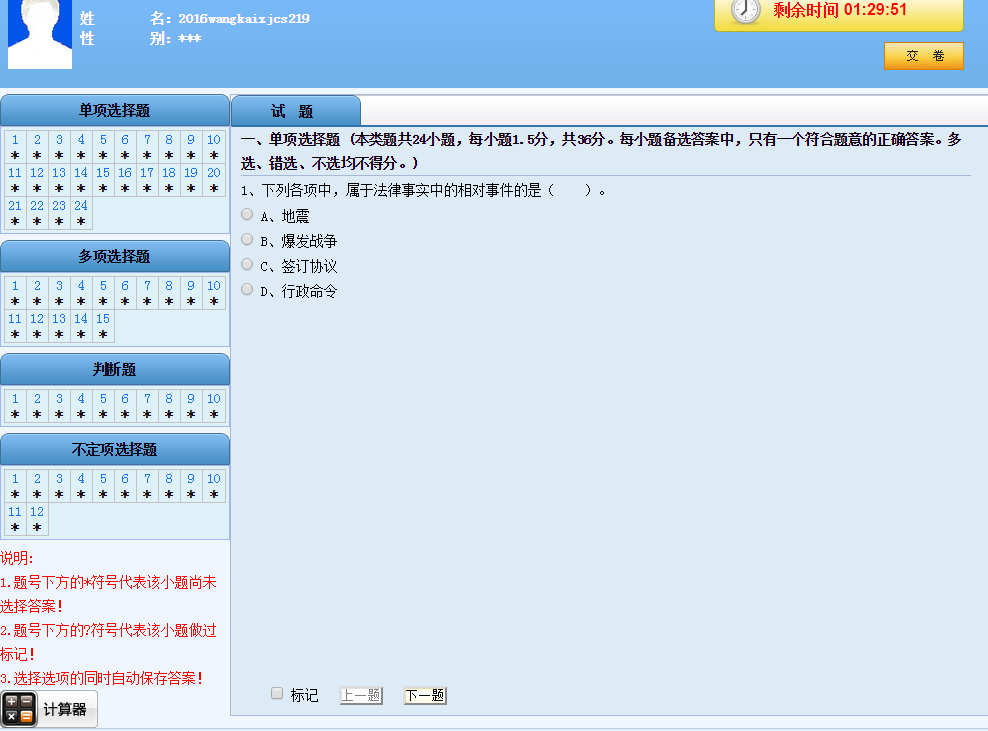
Task: Open true/false question 10
Action: 213,399
